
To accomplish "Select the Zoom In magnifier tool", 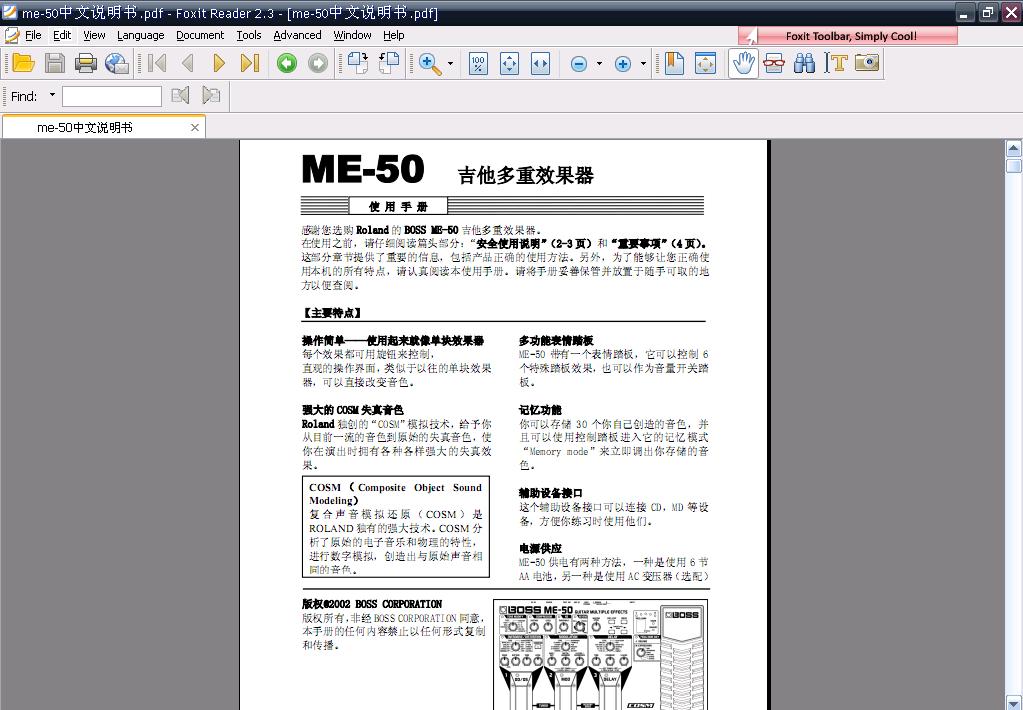I will point(429,63).
